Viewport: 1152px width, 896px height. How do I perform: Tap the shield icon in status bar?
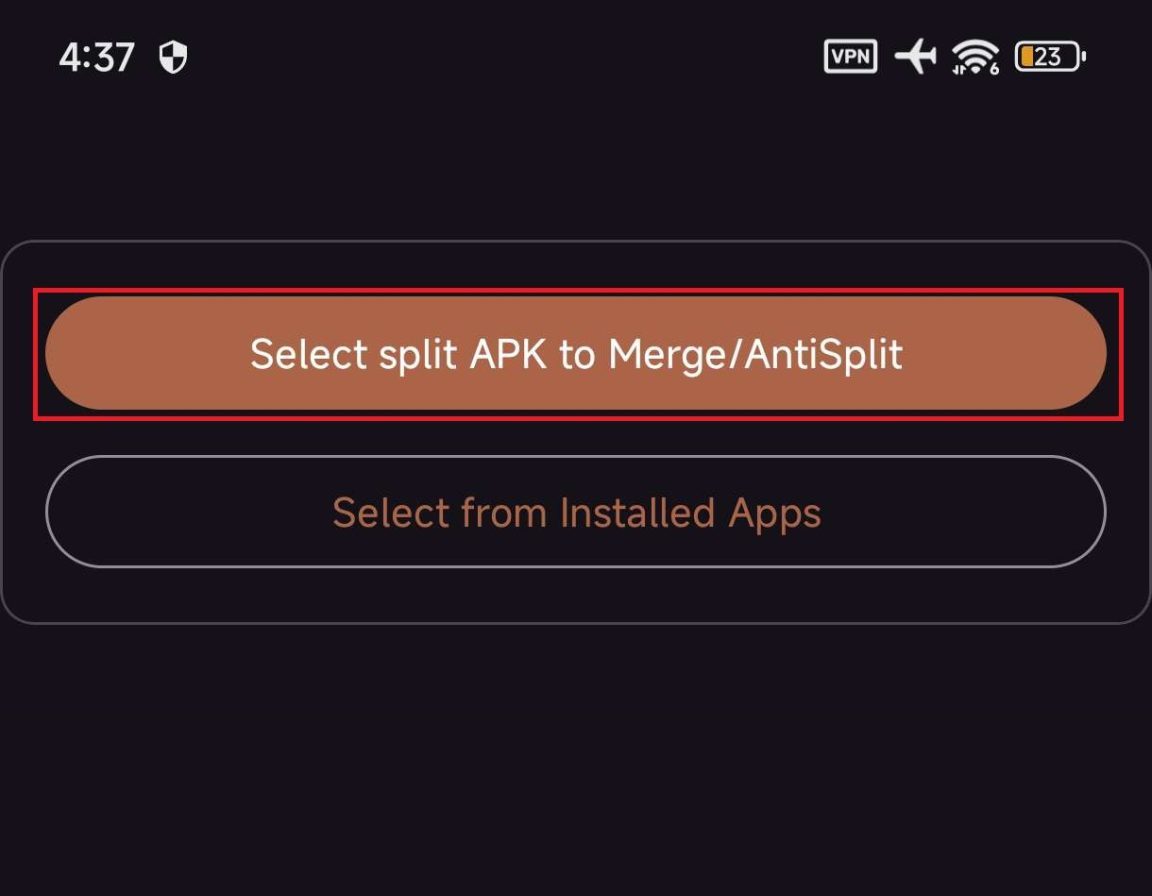point(173,57)
